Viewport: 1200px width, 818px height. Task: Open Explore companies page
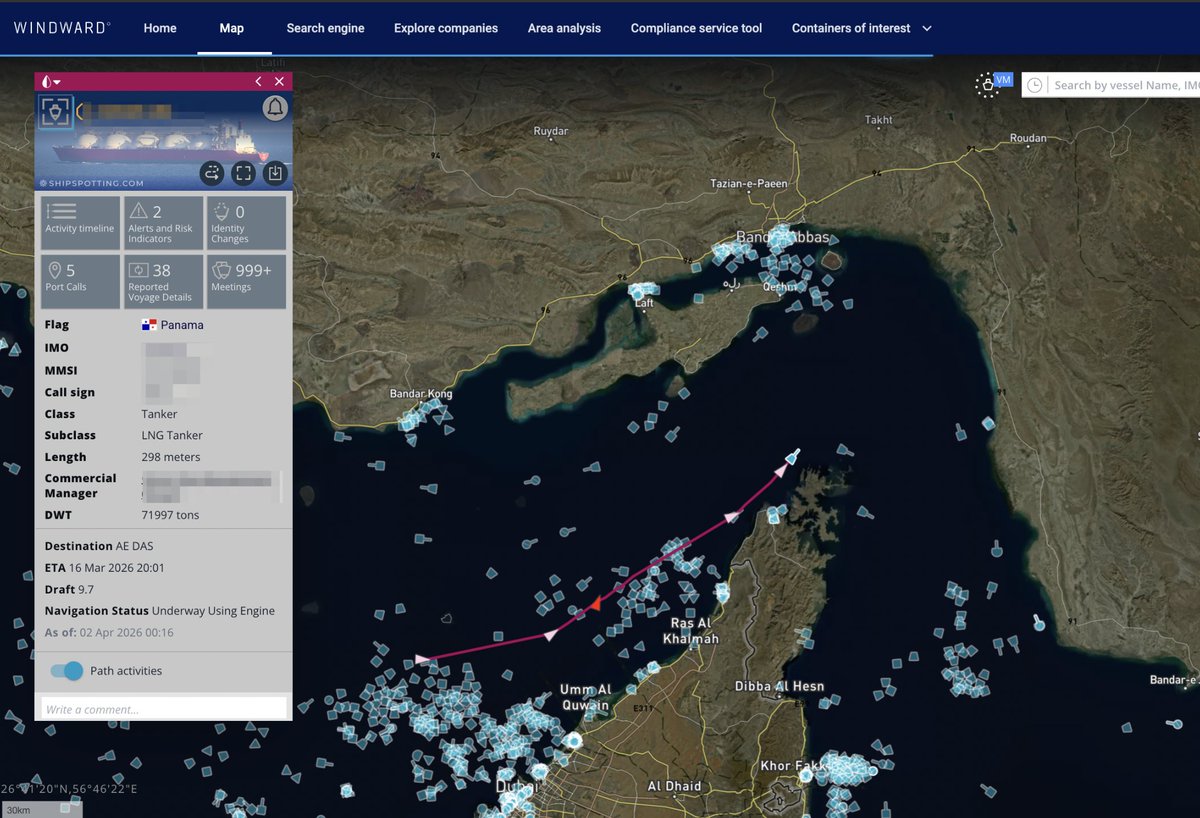(446, 28)
